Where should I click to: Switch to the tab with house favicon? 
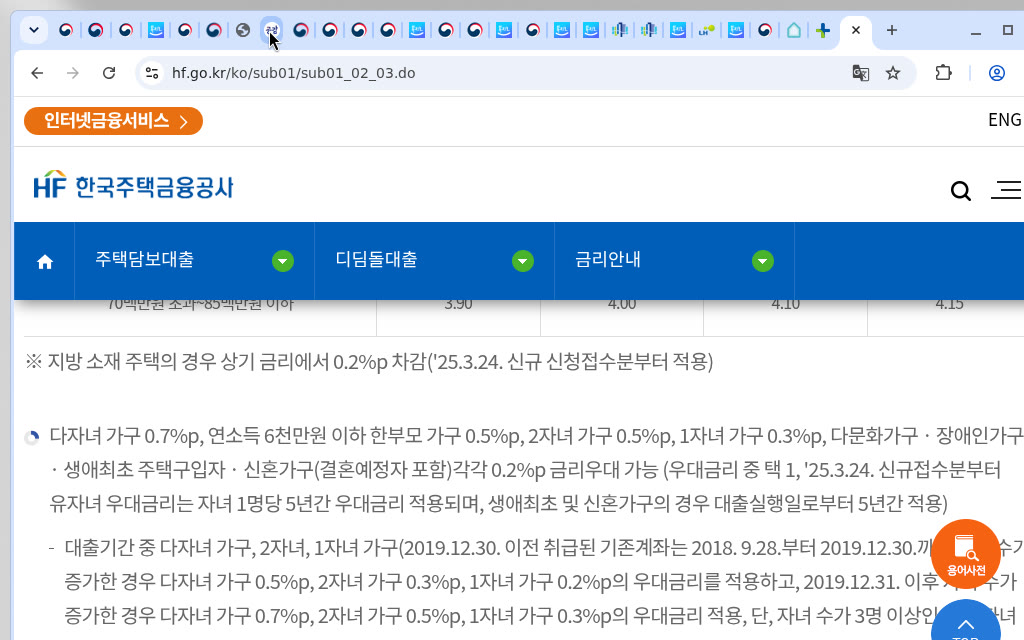click(x=793, y=30)
